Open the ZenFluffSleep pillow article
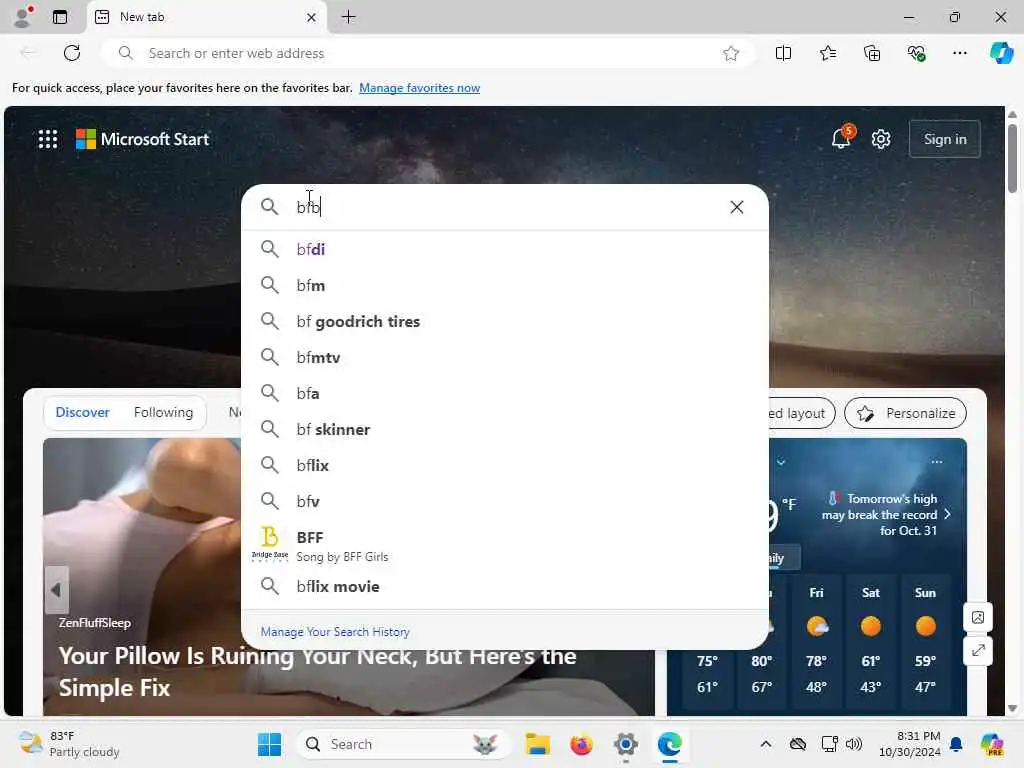The width and height of the screenshot is (1024, 768). (317, 671)
